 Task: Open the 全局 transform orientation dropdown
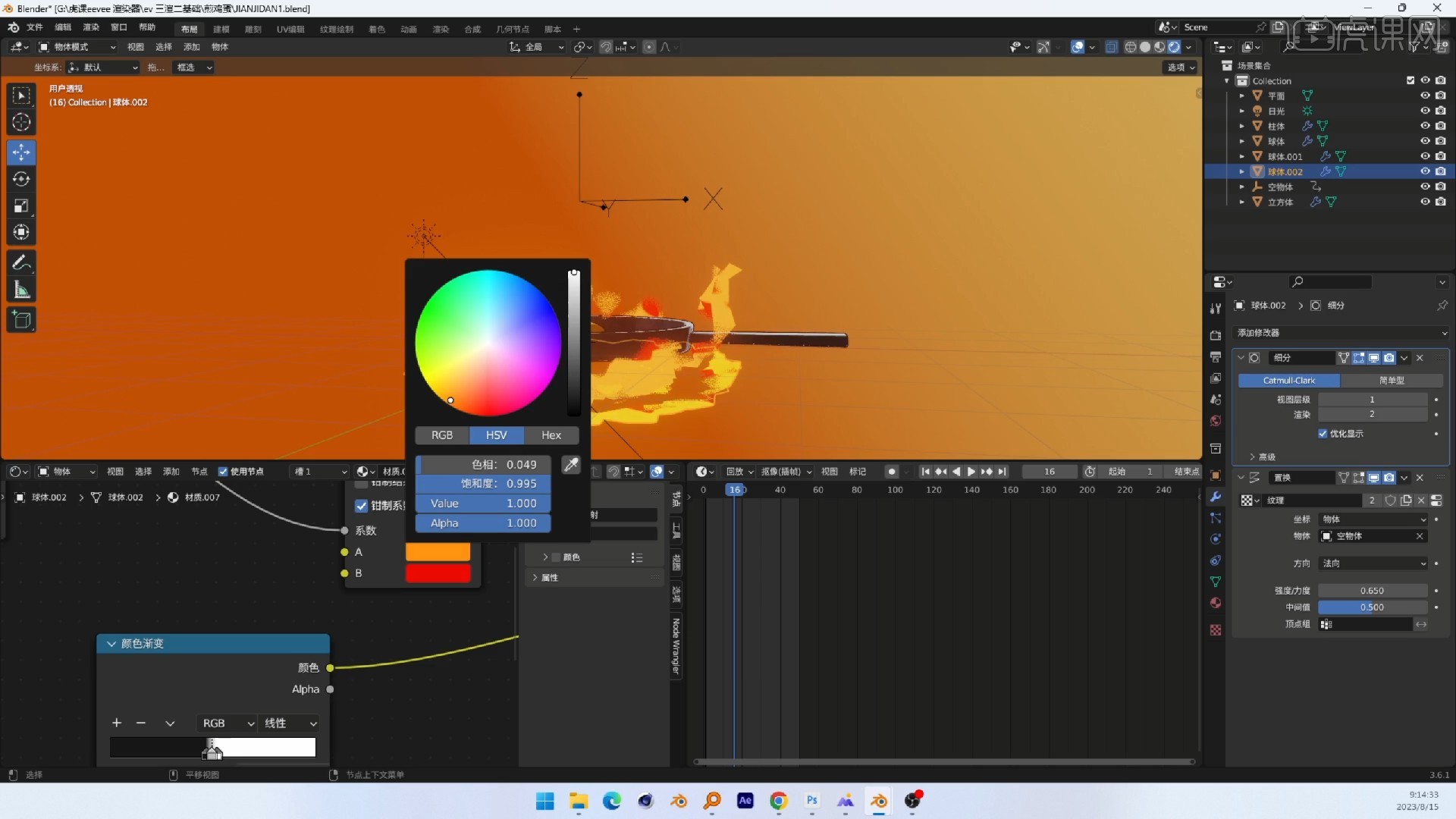pyautogui.click(x=537, y=47)
